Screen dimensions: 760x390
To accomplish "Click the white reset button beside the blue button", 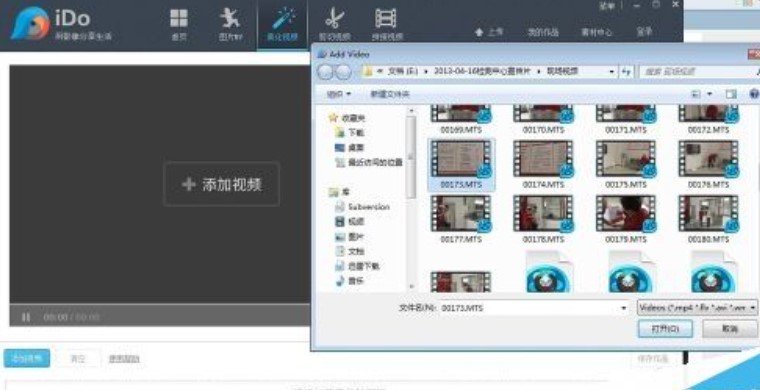I will pyautogui.click(x=78, y=359).
